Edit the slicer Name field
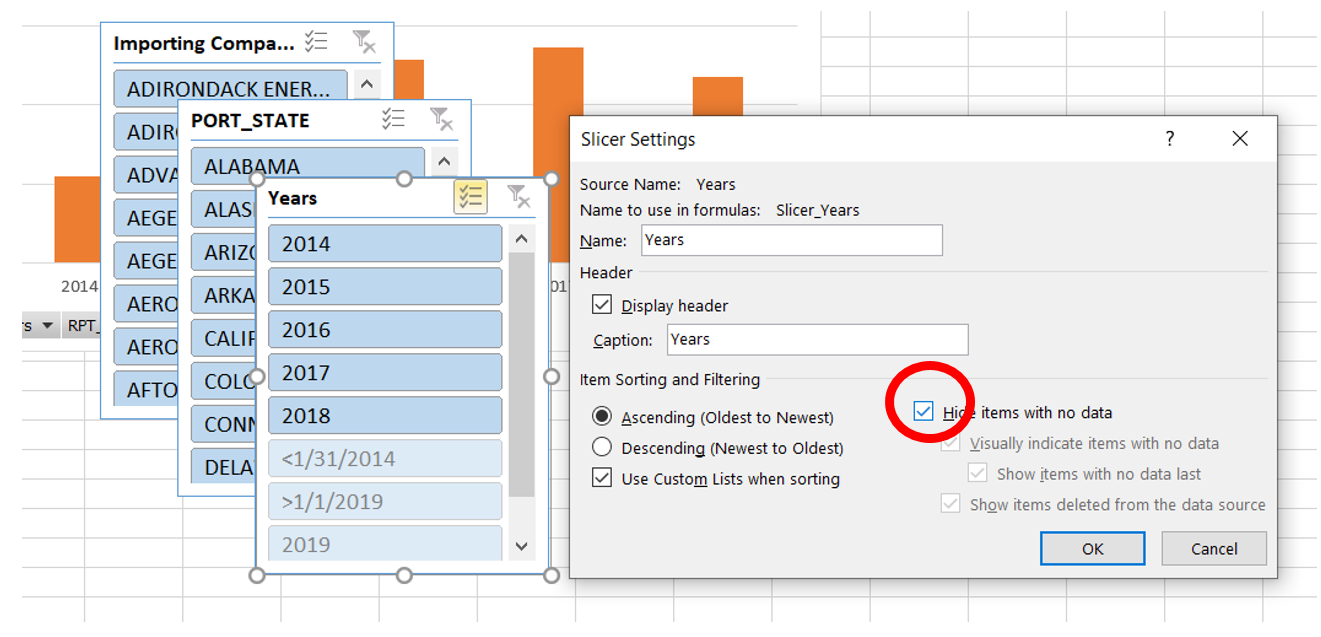This screenshot has height=637, width=1321. click(791, 240)
